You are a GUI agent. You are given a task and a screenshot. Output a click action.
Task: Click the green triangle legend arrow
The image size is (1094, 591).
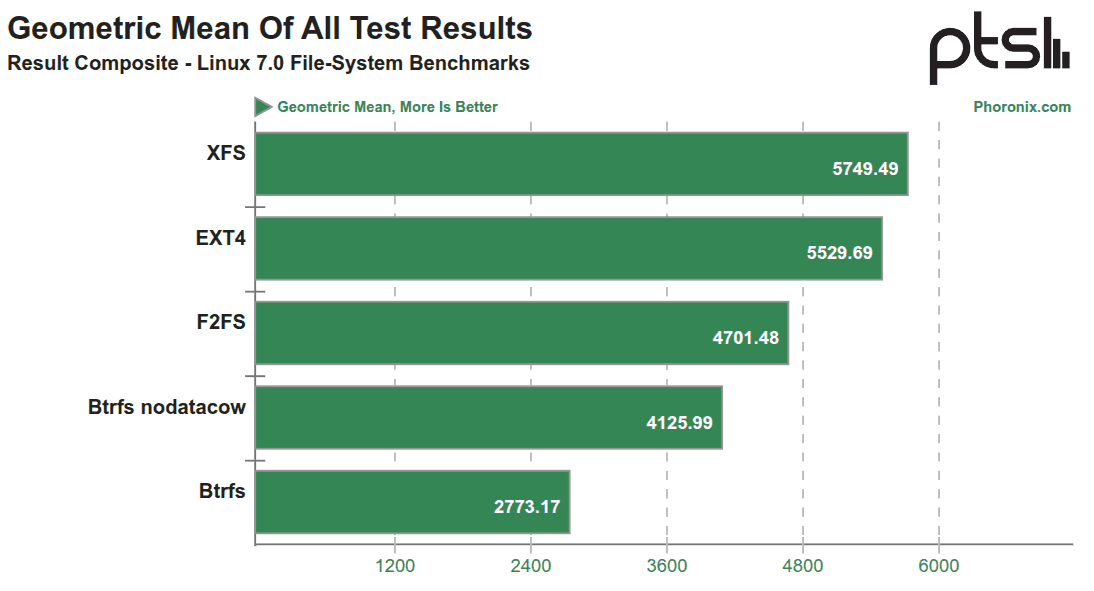[263, 107]
